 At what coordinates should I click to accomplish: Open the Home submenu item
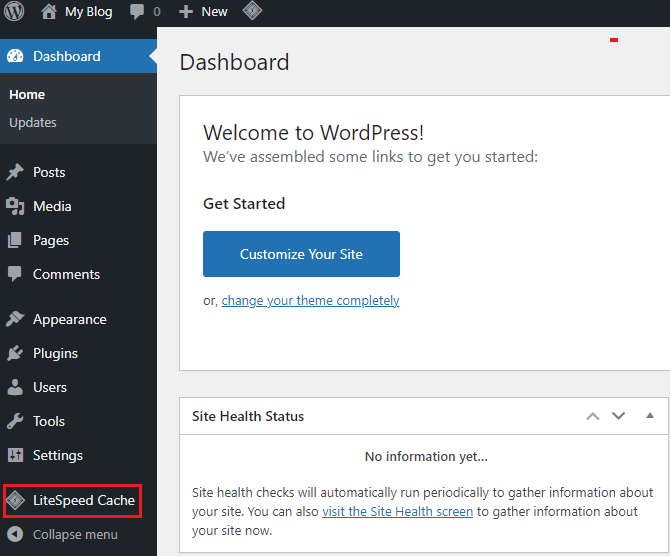pyautogui.click(x=27, y=95)
